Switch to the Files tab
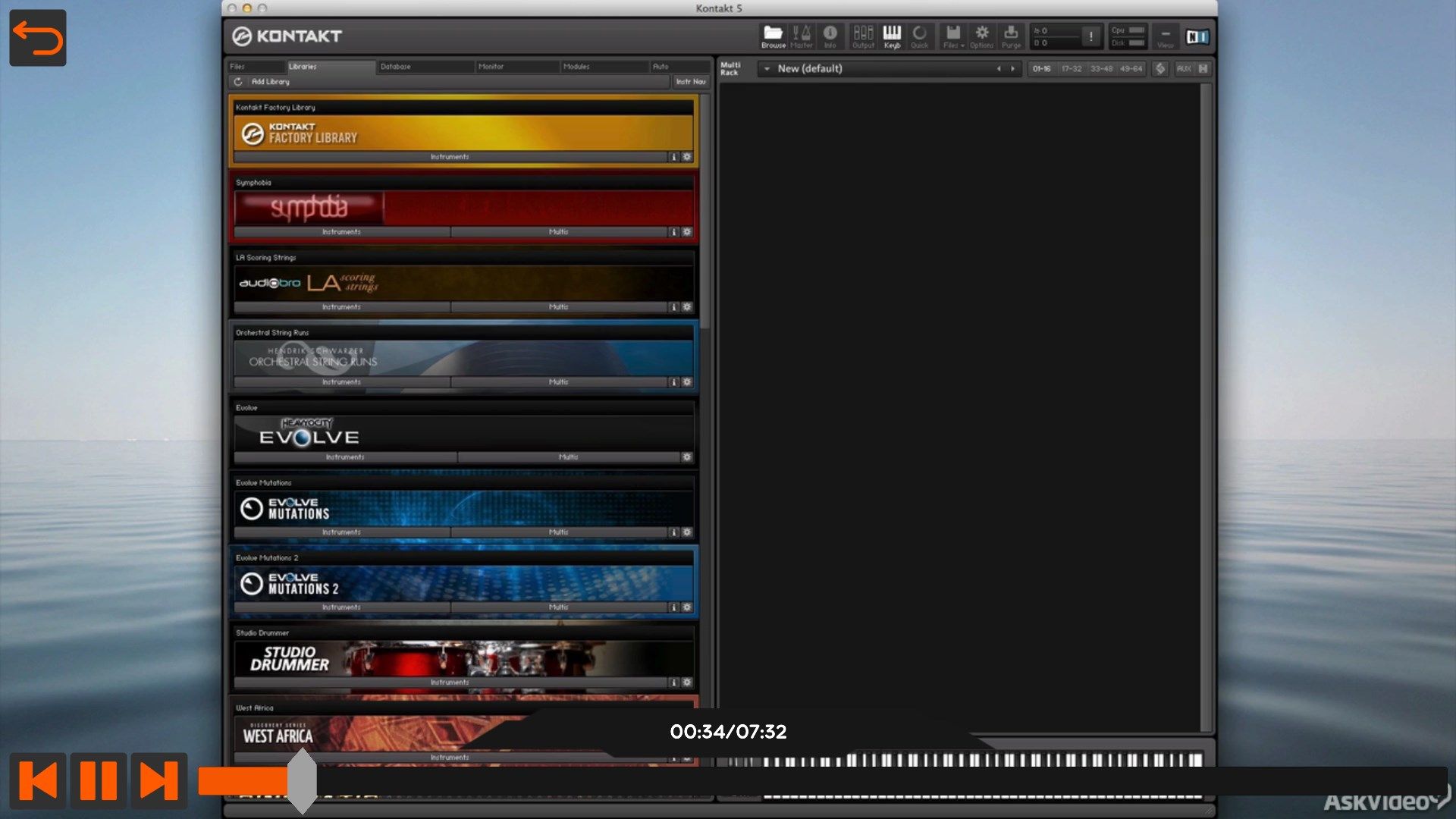1456x819 pixels. [256, 67]
